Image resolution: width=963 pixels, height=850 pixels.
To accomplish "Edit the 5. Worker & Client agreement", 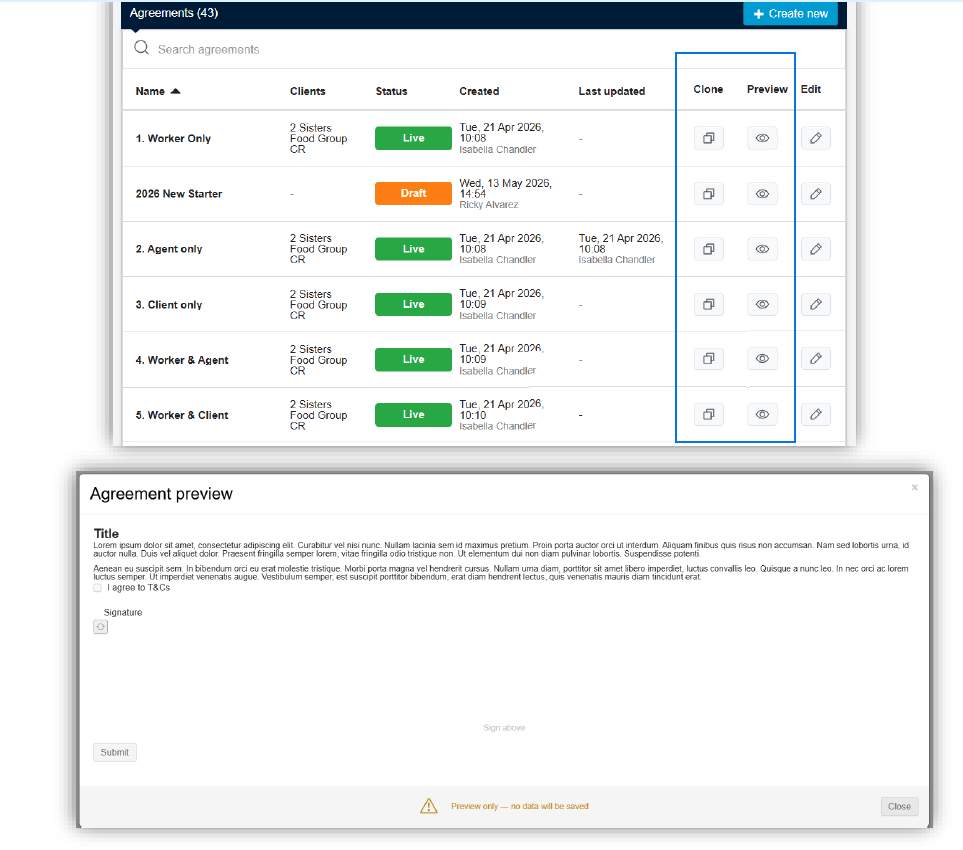I will 816,414.
